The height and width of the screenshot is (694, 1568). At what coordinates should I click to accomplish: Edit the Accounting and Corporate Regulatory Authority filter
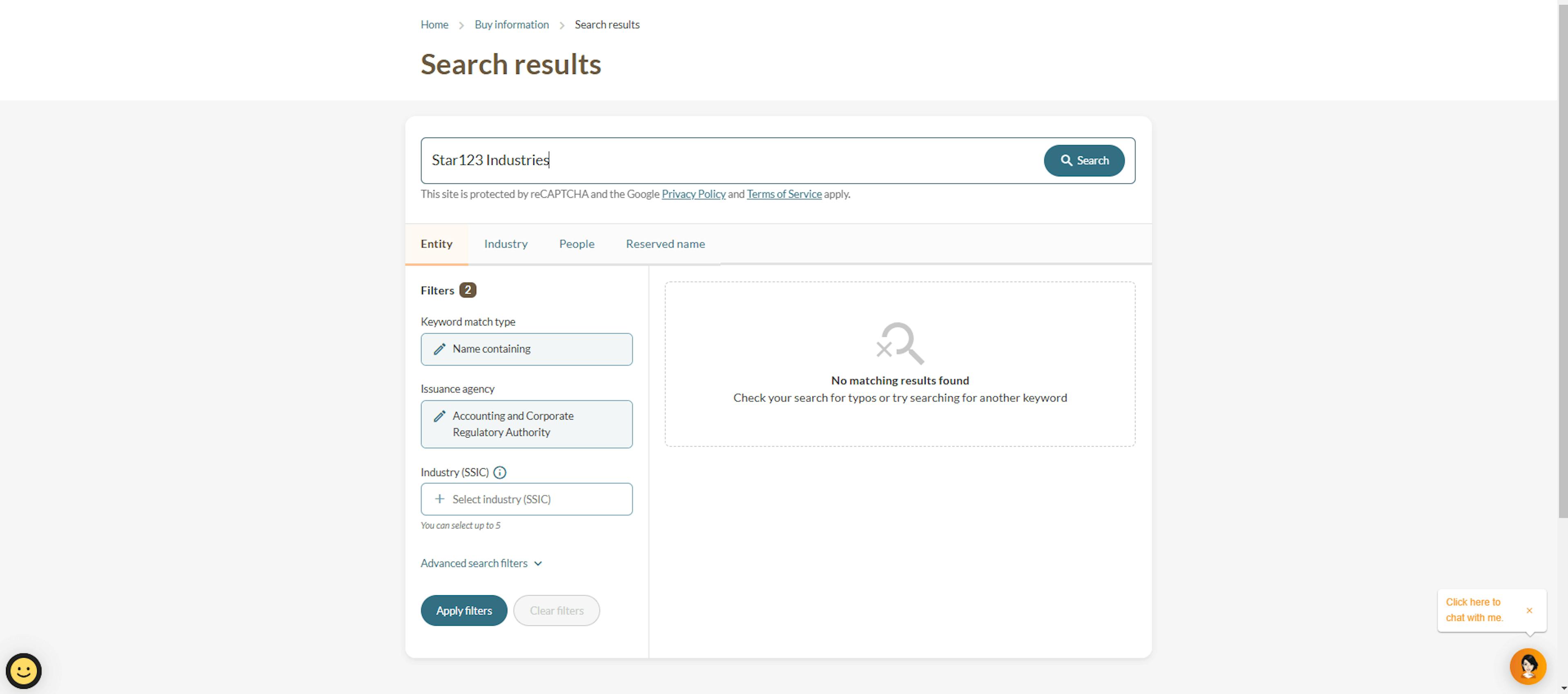click(526, 424)
